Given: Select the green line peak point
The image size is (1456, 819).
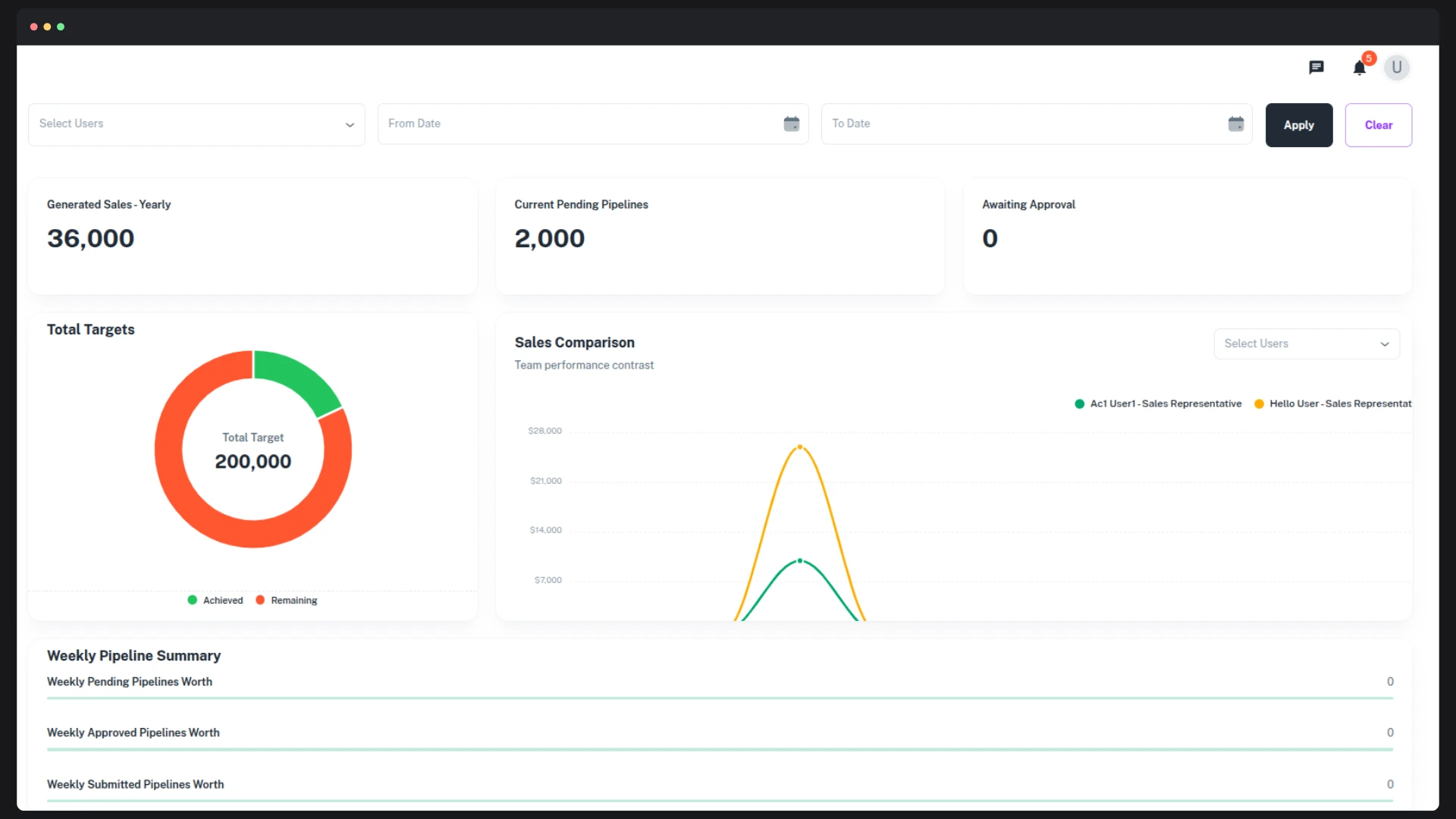Looking at the screenshot, I should coord(799,561).
